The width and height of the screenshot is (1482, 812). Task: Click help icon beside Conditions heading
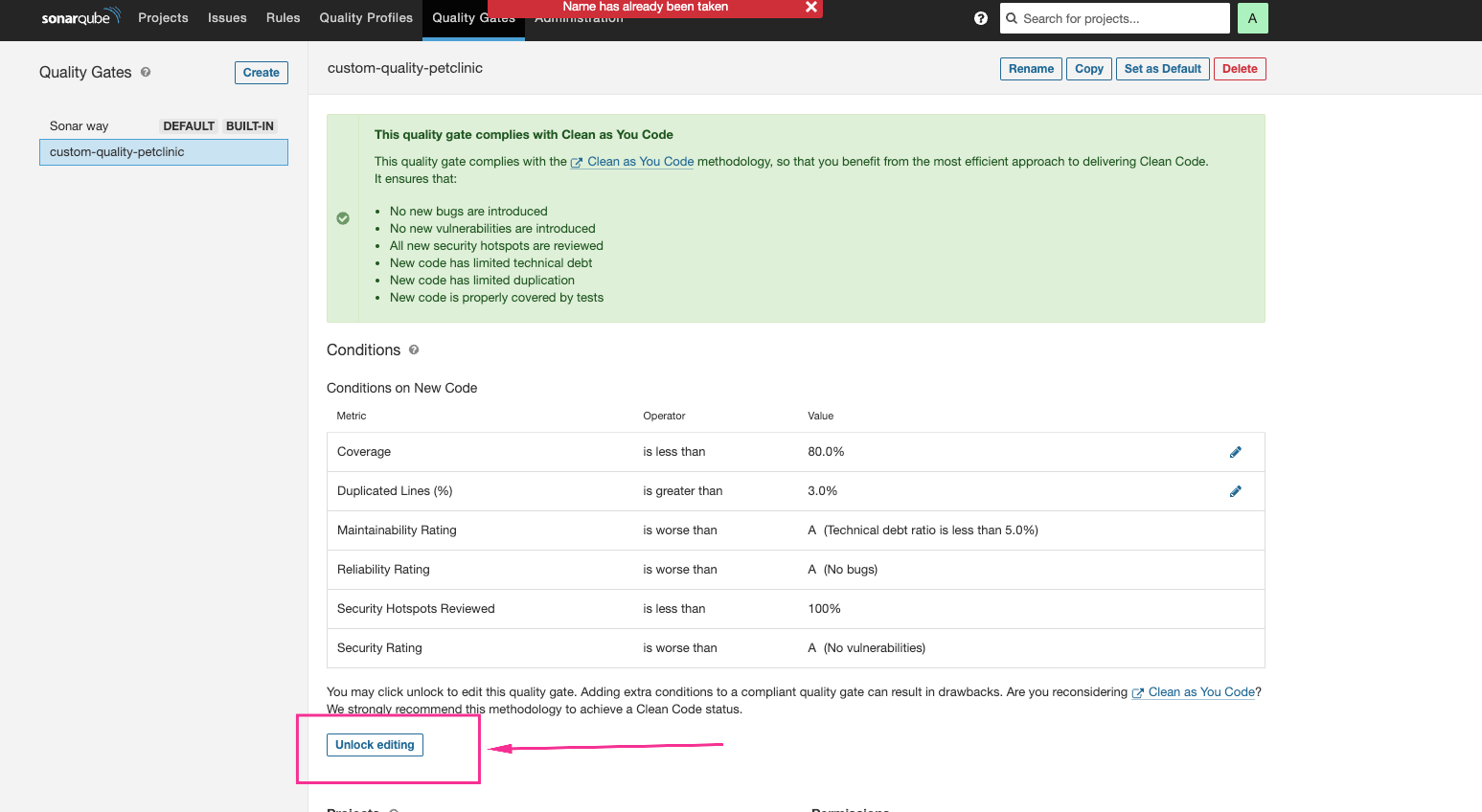click(414, 350)
